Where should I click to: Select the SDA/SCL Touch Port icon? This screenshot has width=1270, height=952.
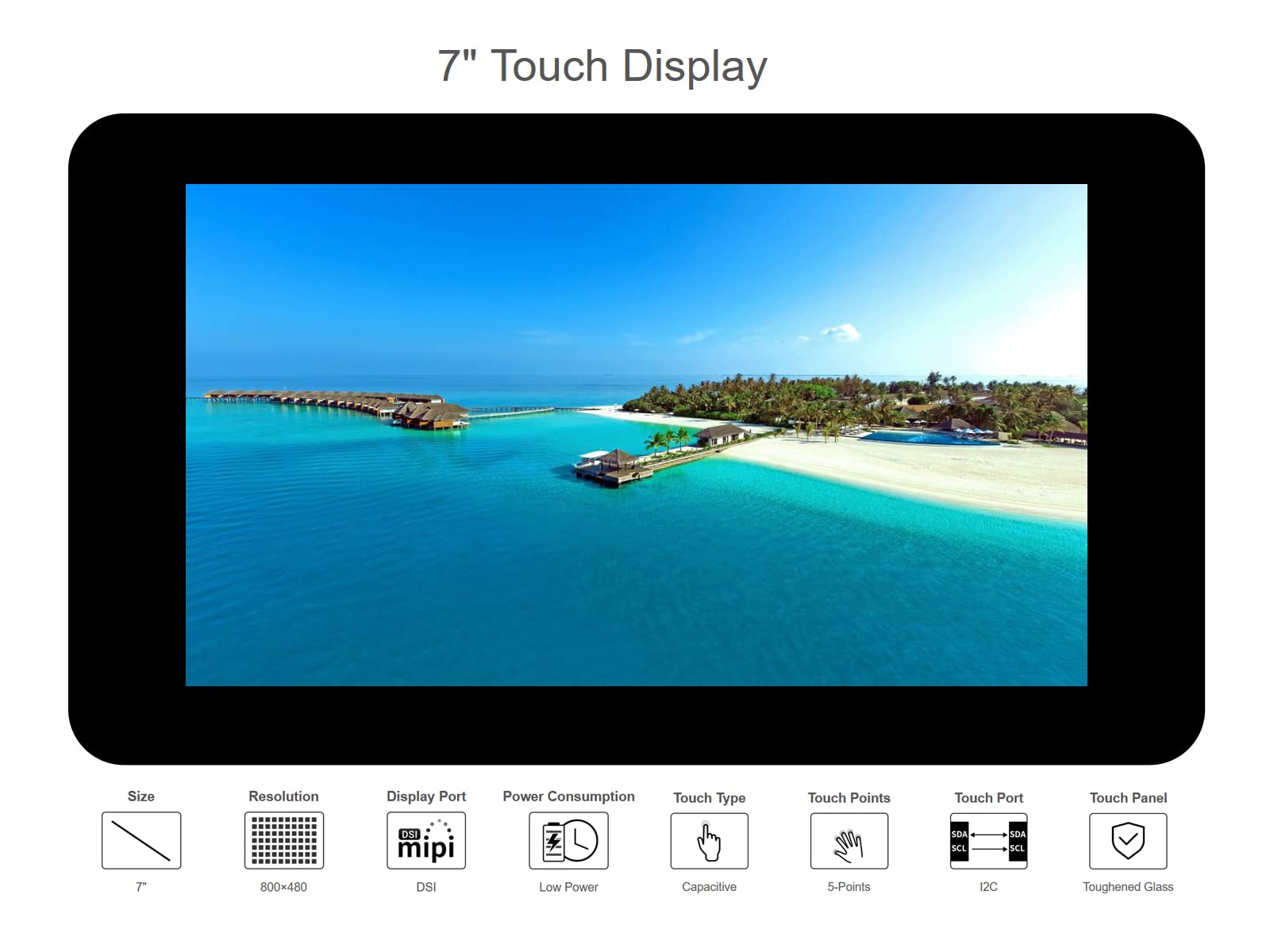[988, 841]
